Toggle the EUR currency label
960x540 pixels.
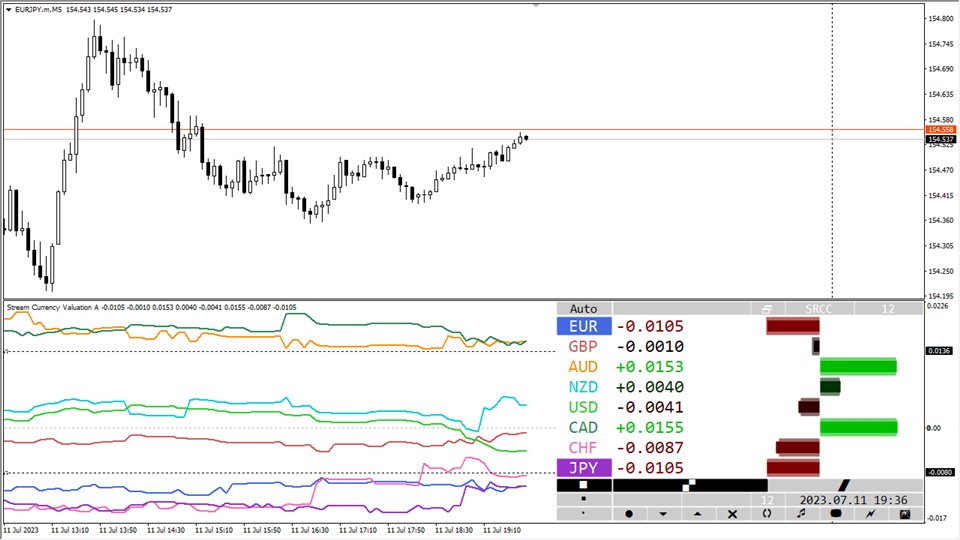(583, 326)
